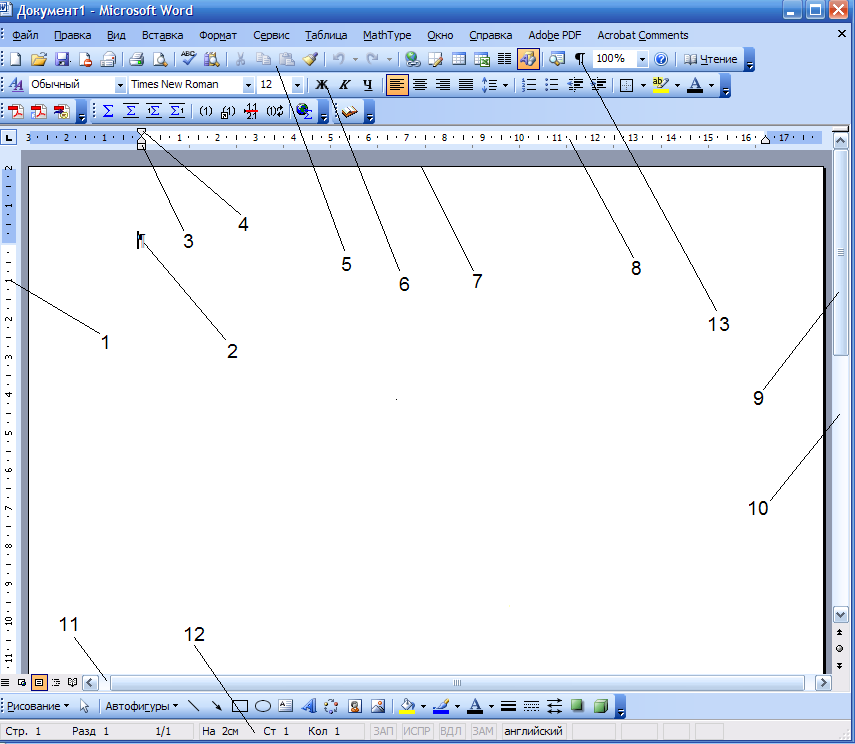Screen dimensions: 855x744
Task: Click the horizontal scrollbar right arrow
Action: pyautogui.click(x=823, y=682)
